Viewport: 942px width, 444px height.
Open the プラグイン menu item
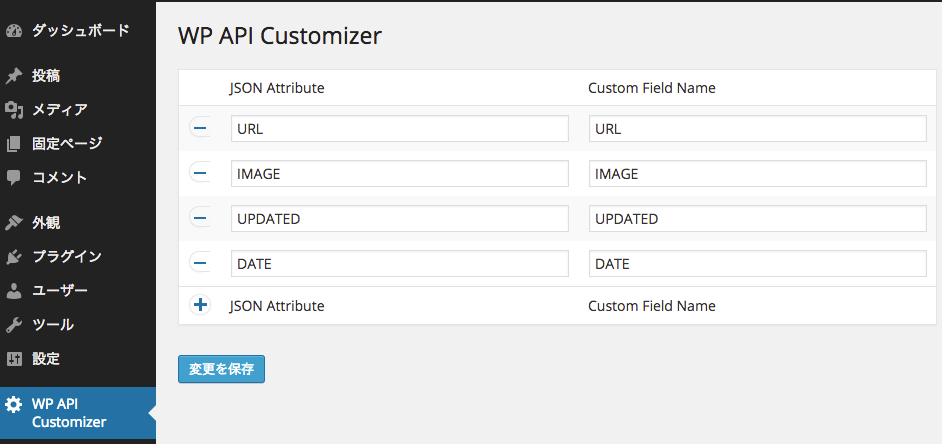(x=77, y=257)
